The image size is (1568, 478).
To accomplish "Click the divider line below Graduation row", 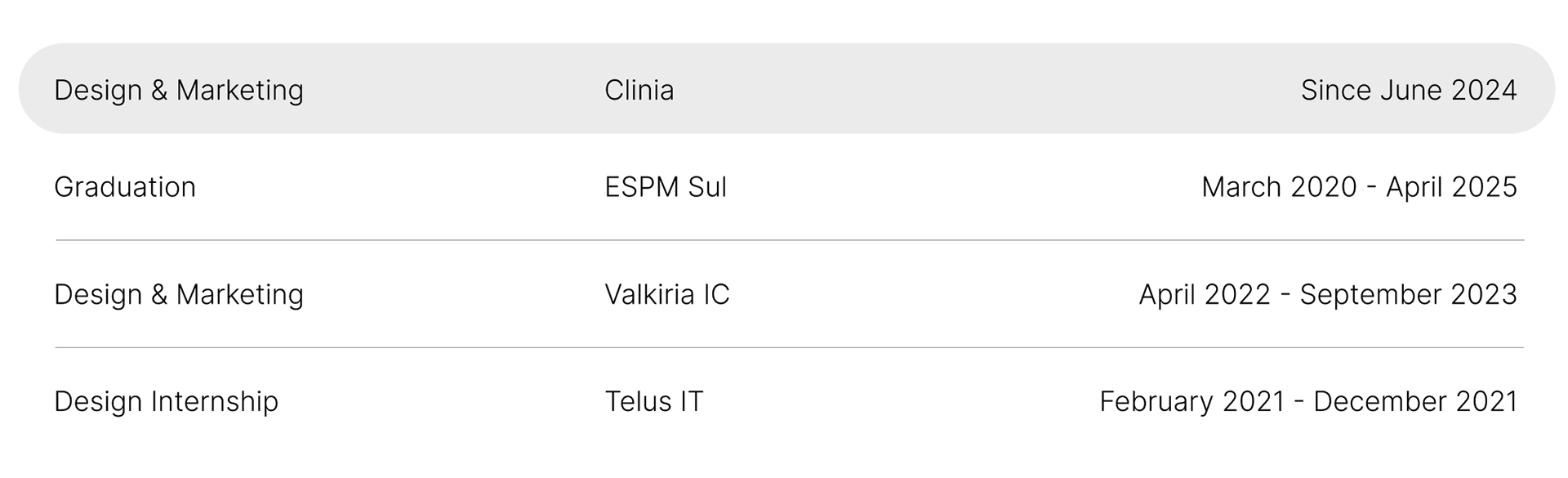I will click(x=789, y=240).
